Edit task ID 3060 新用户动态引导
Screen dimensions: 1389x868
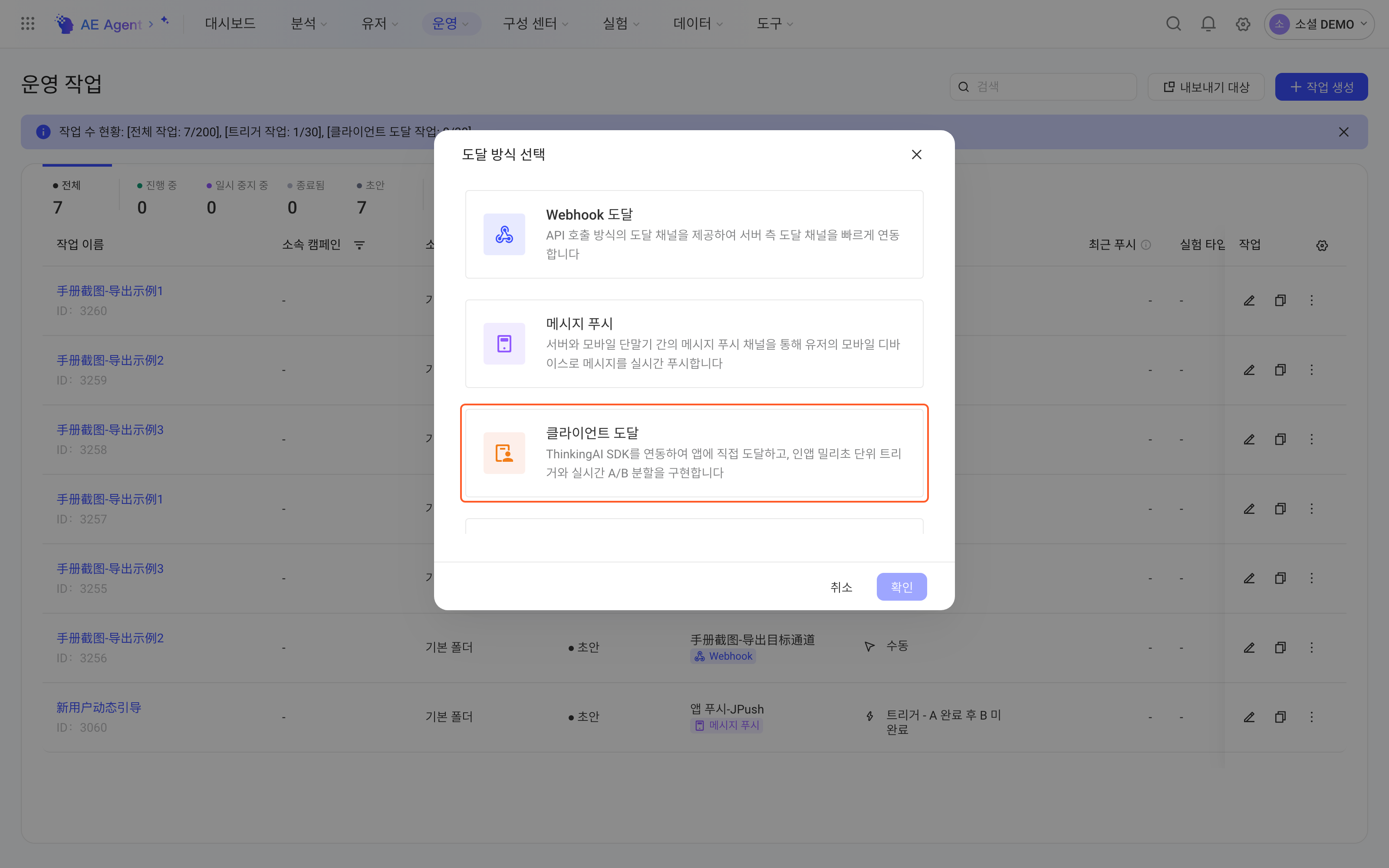click(x=1249, y=717)
